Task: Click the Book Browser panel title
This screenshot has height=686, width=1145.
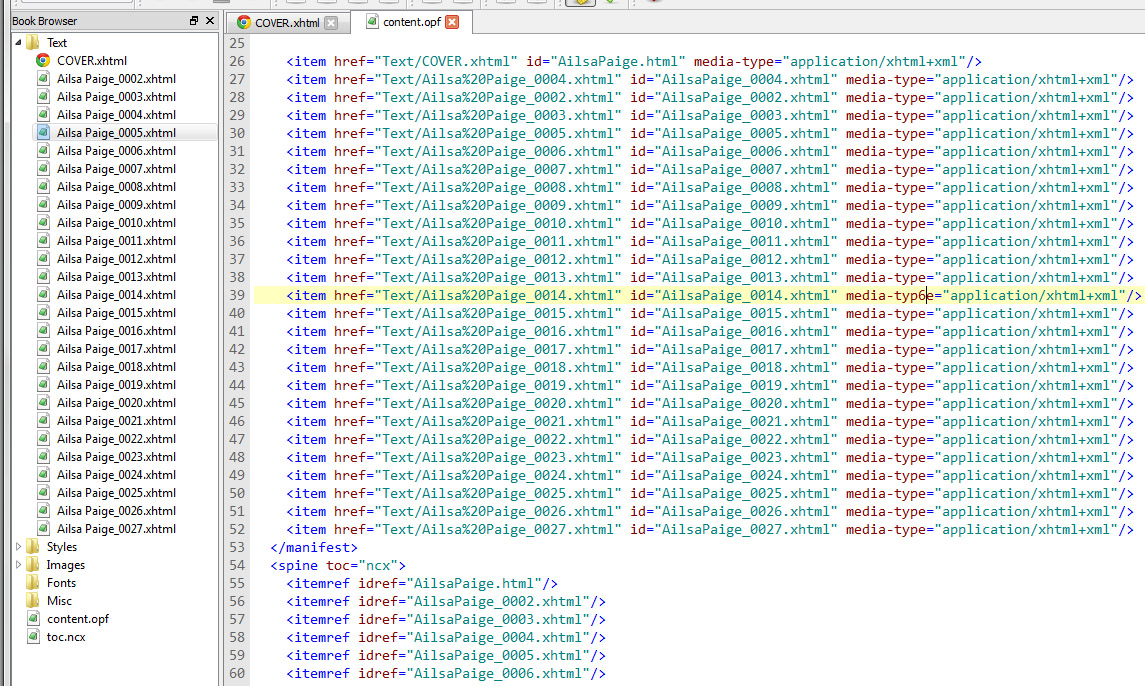Action: [x=45, y=21]
